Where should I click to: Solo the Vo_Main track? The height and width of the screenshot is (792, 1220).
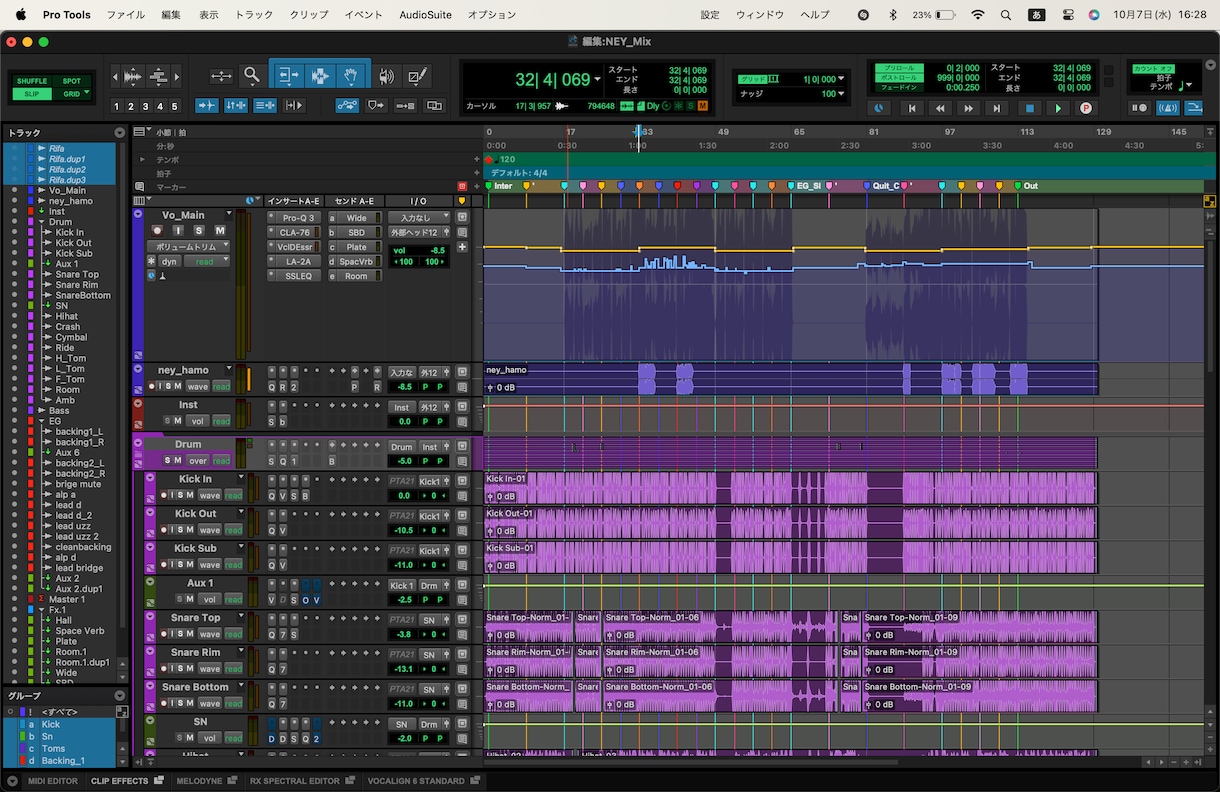198,231
